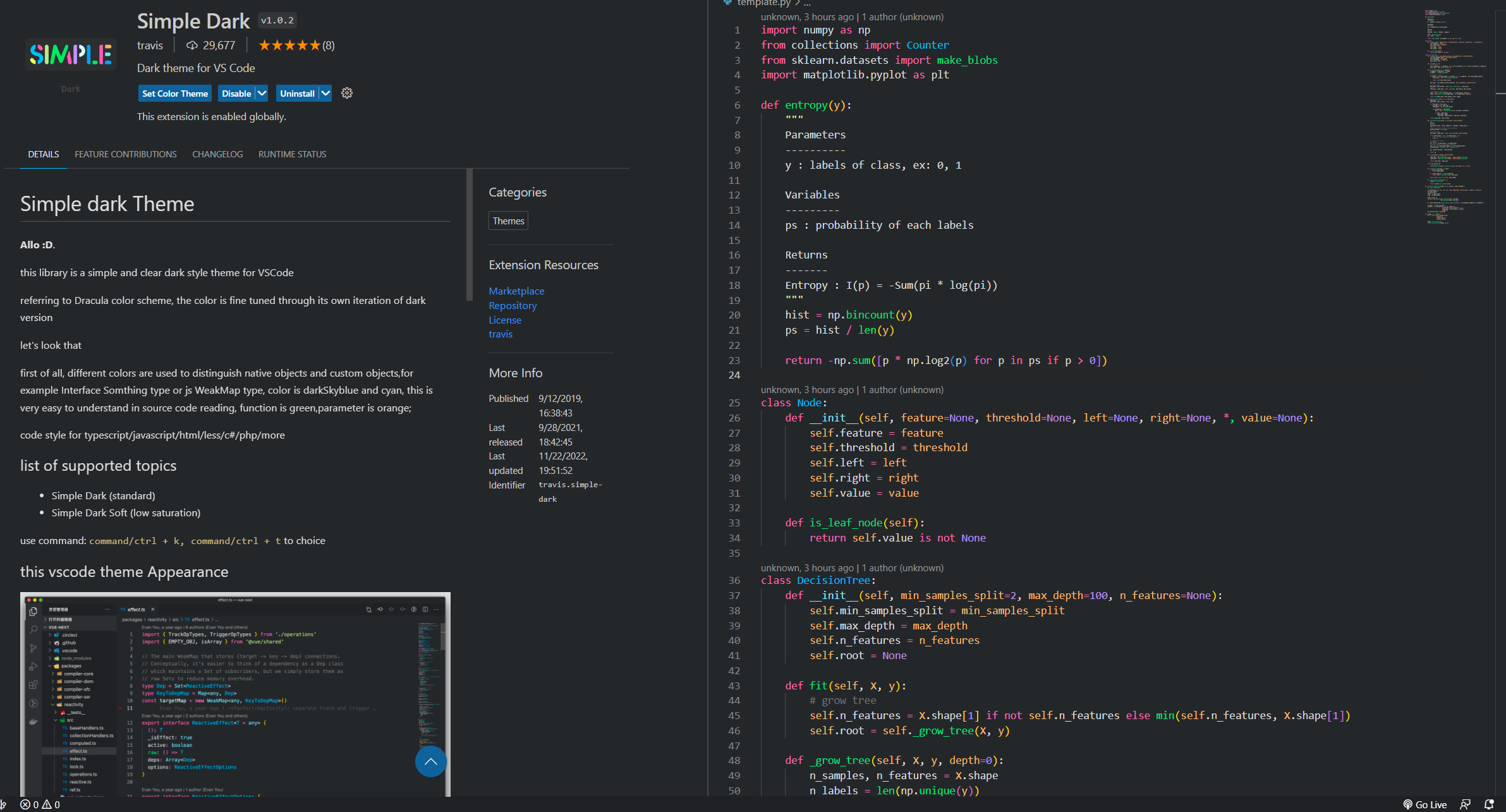Image resolution: width=1506 pixels, height=812 pixels.
Task: Open the Changelog tab
Action: pos(217,154)
